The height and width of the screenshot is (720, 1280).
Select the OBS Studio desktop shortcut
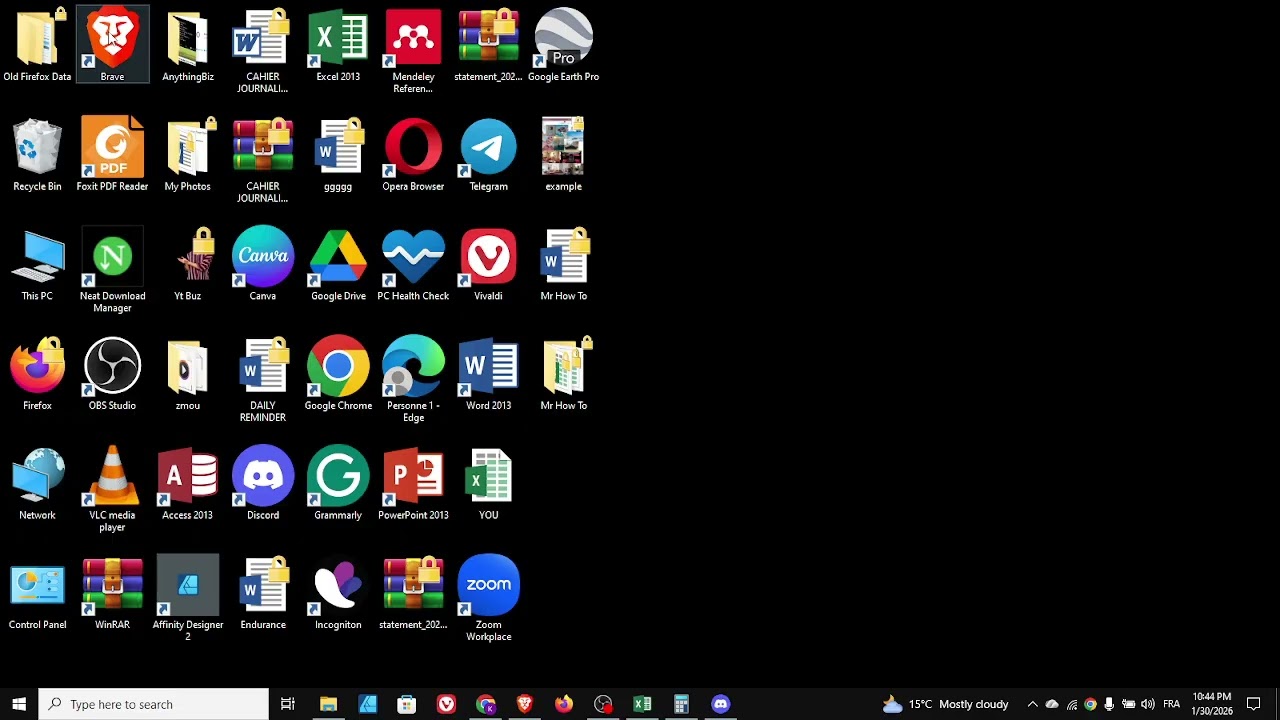[x=112, y=375]
